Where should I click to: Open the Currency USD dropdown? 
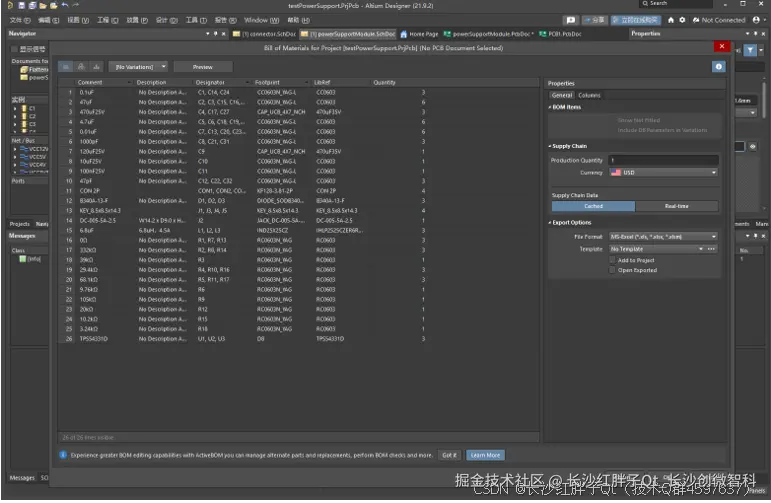tap(663, 173)
